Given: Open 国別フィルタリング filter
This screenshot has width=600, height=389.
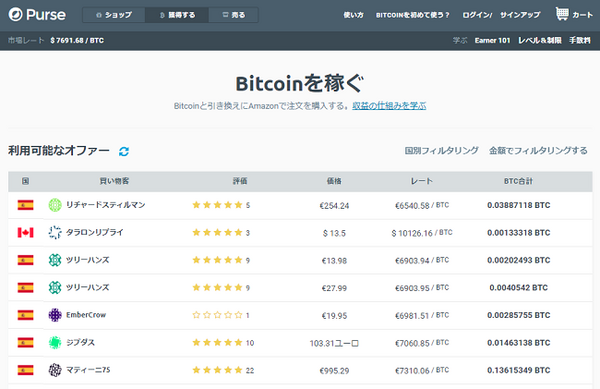Looking at the screenshot, I should click(x=442, y=150).
